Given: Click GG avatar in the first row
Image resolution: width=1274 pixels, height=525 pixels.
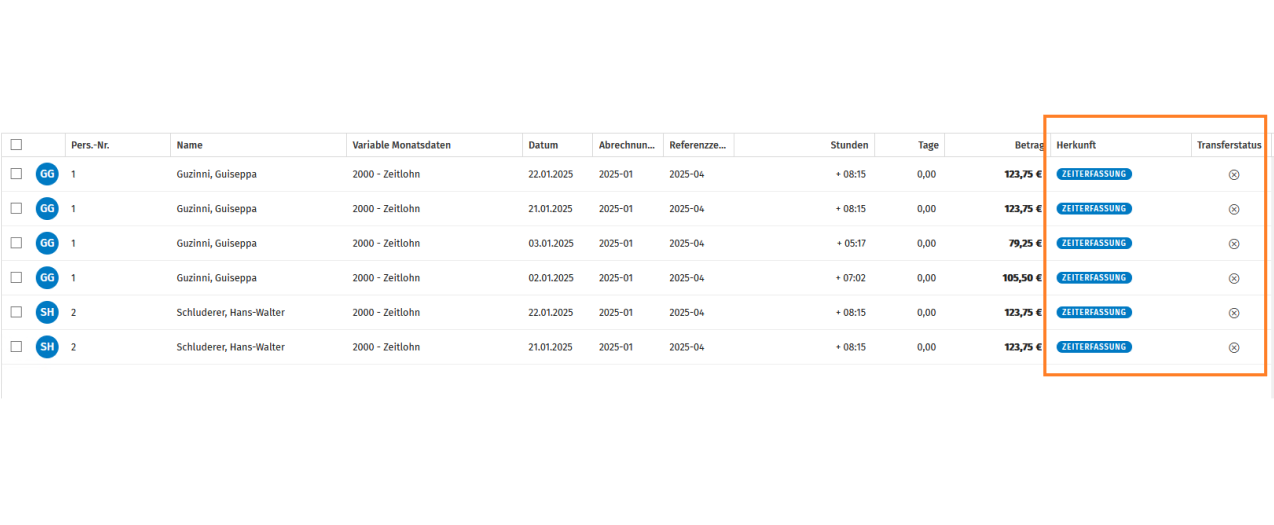Looking at the screenshot, I should click(47, 174).
